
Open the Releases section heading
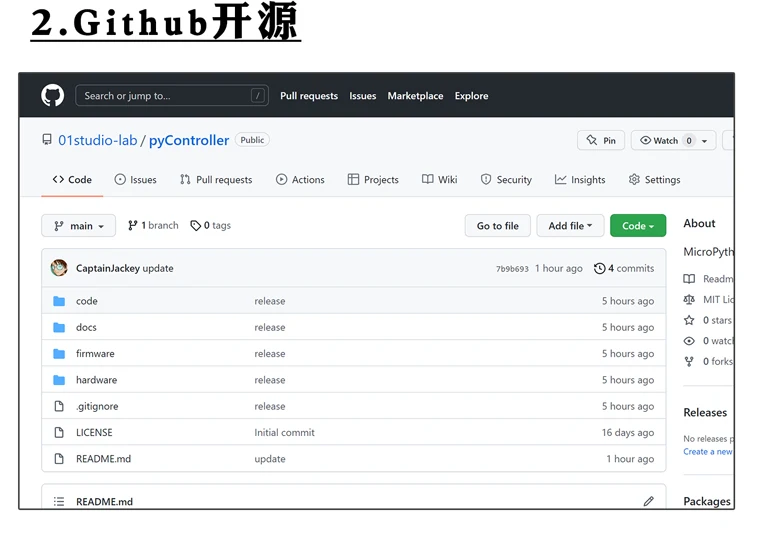click(x=705, y=412)
